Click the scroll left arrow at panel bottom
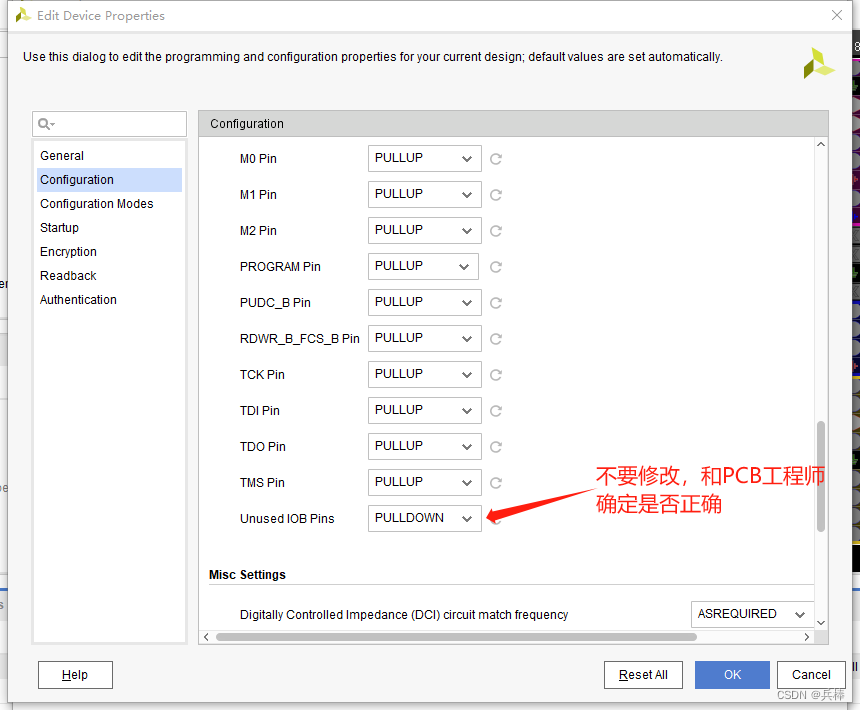The image size is (860, 710). coord(206,637)
